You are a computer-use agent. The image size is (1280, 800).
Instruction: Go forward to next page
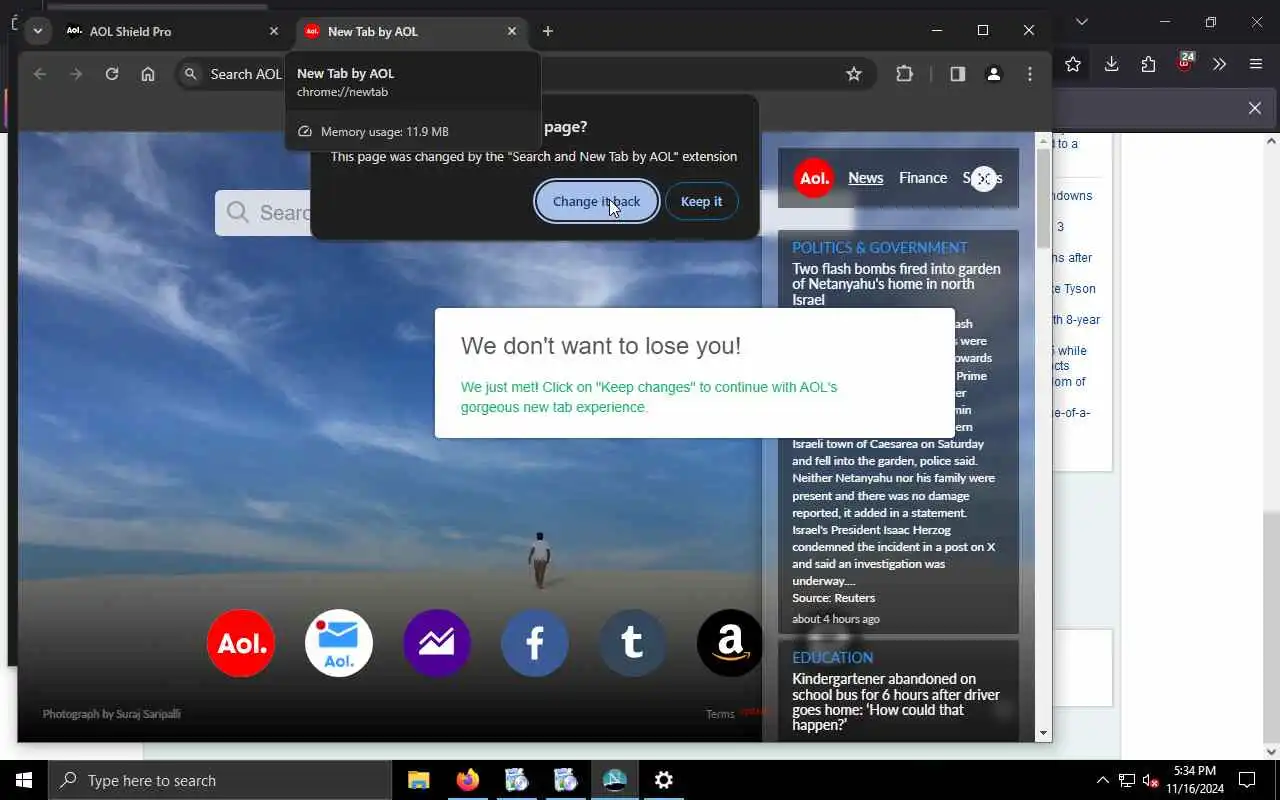click(76, 74)
